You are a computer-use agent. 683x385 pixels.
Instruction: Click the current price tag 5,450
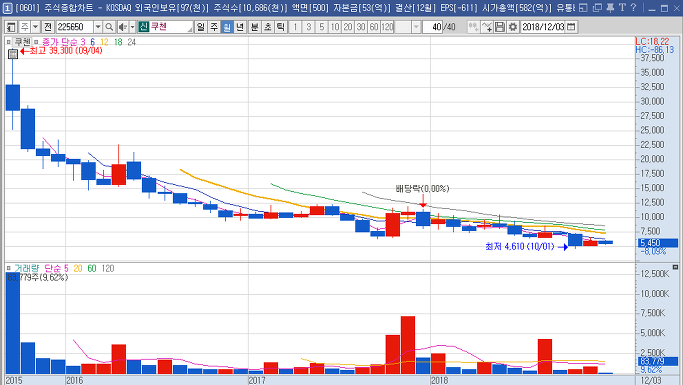pos(658,243)
